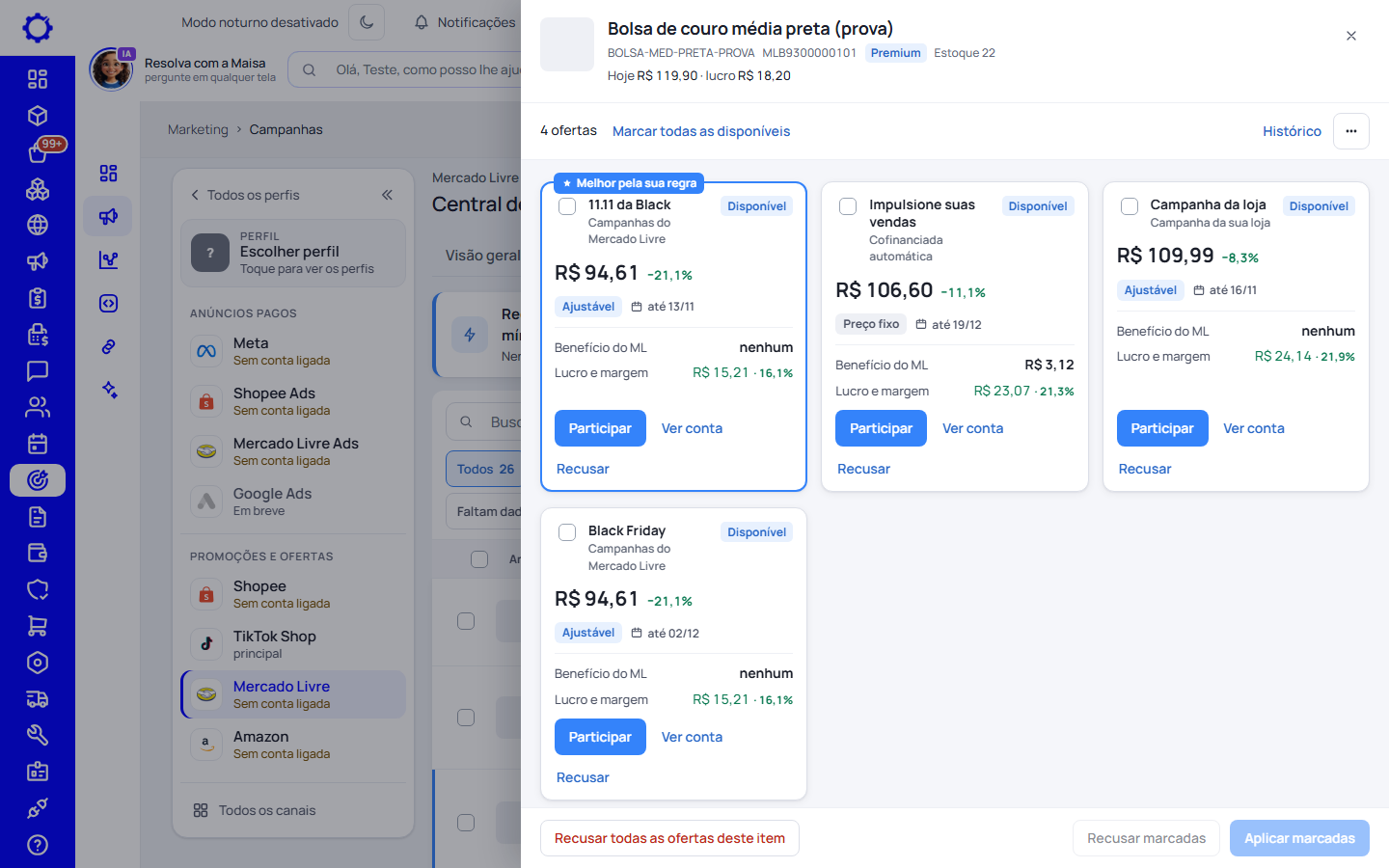Open Ver conta on Campanha da loja

(1254, 428)
